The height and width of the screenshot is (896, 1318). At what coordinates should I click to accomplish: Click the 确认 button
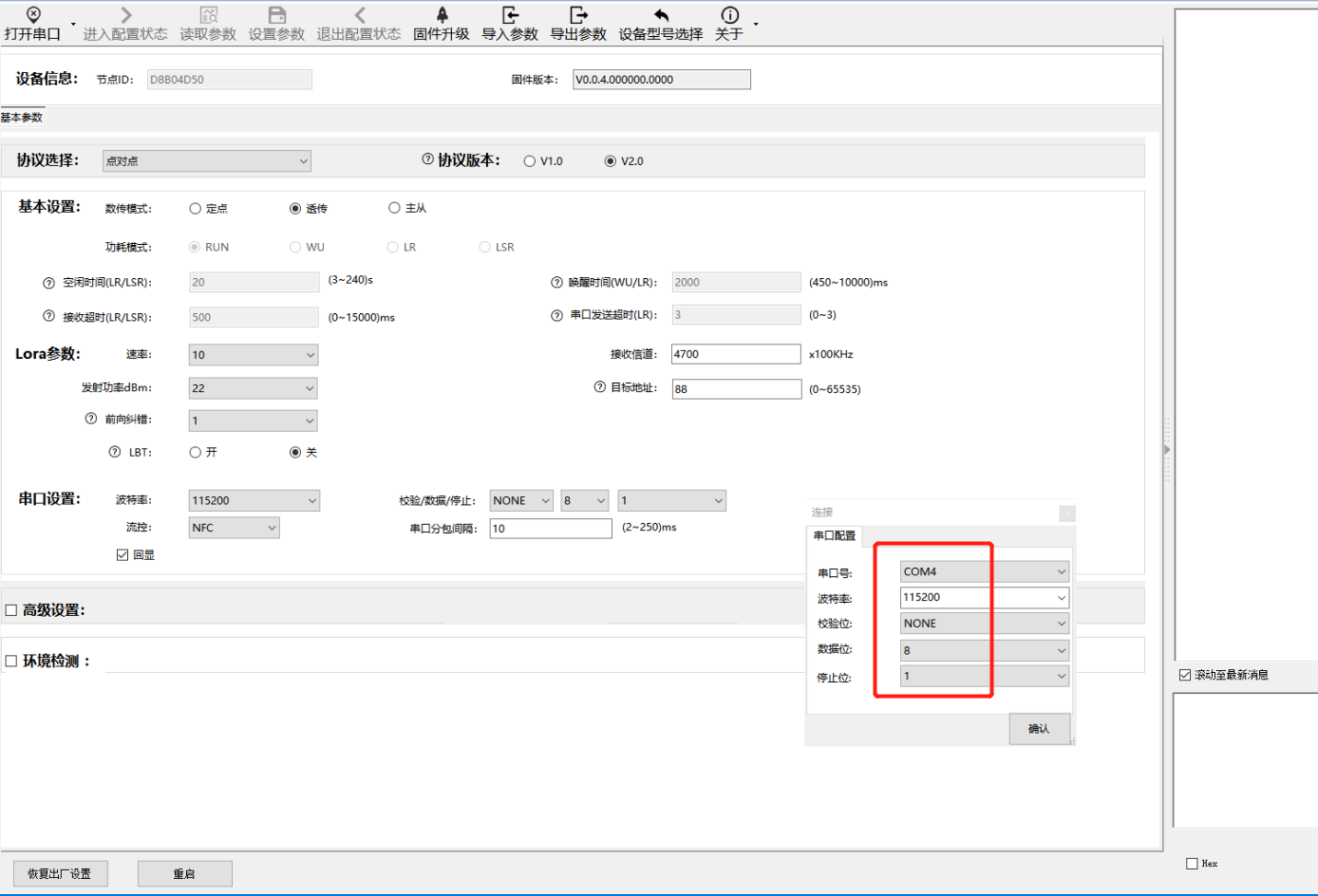click(1039, 729)
